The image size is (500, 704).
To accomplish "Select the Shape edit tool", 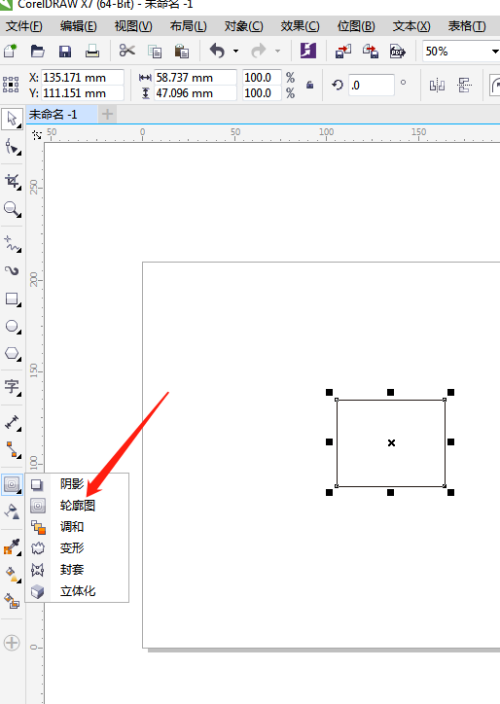I will (12, 147).
